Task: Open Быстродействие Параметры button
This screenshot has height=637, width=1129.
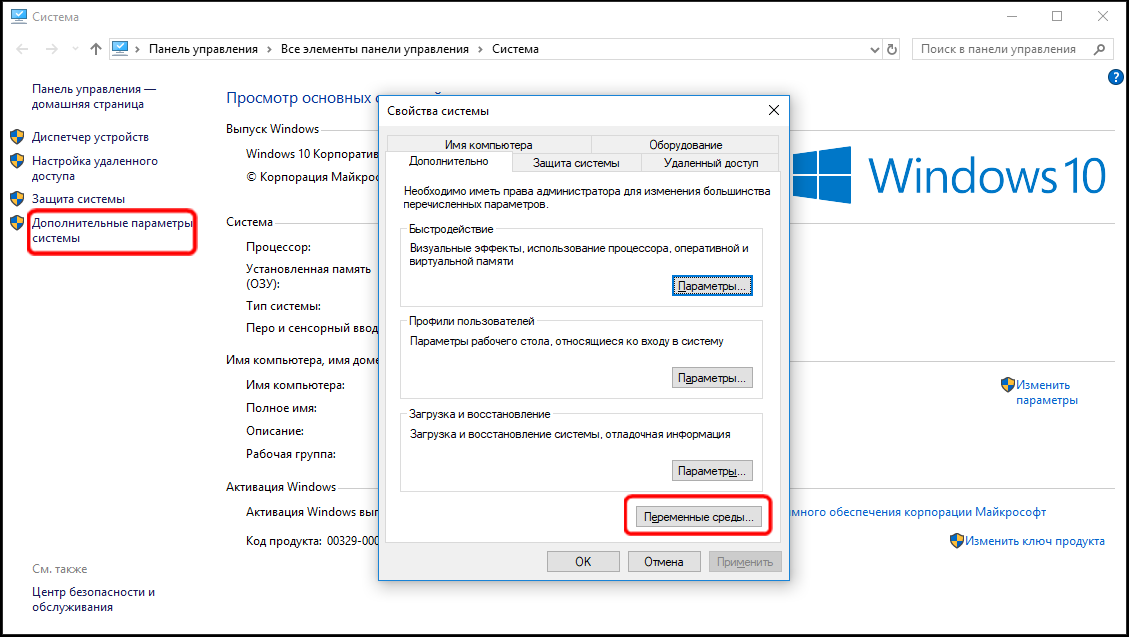Action: coord(711,286)
